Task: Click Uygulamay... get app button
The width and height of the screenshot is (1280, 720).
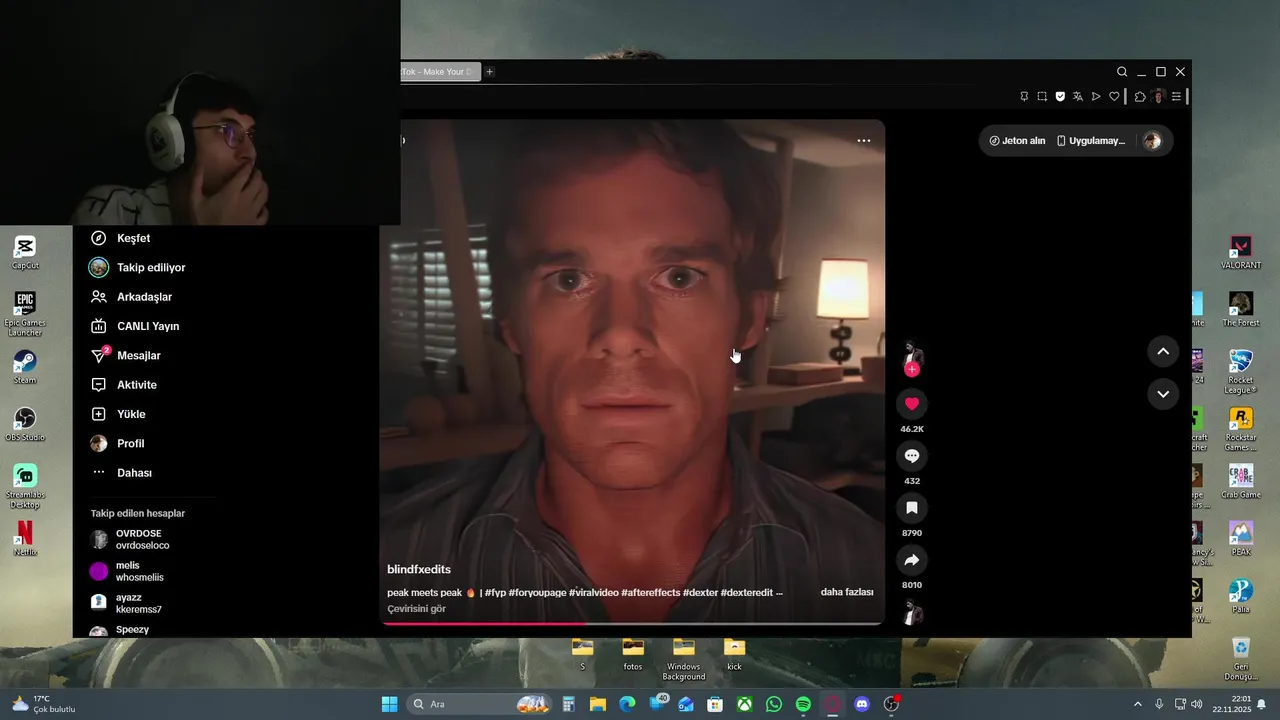Action: (x=1091, y=141)
